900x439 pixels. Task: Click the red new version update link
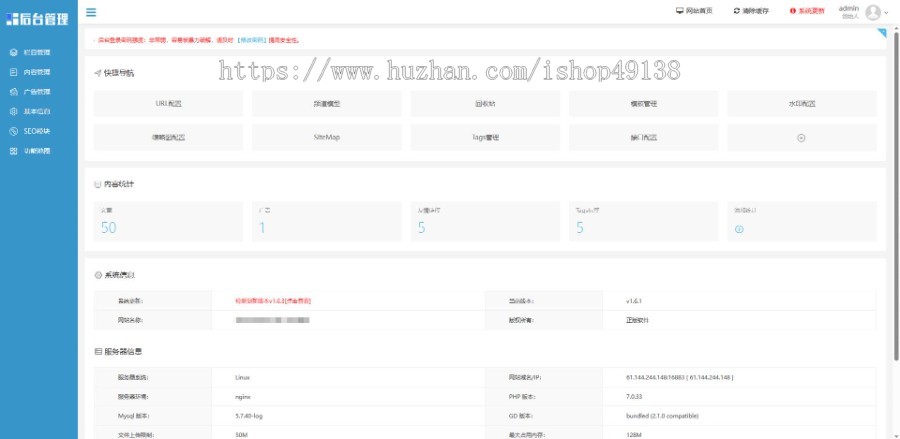273,301
